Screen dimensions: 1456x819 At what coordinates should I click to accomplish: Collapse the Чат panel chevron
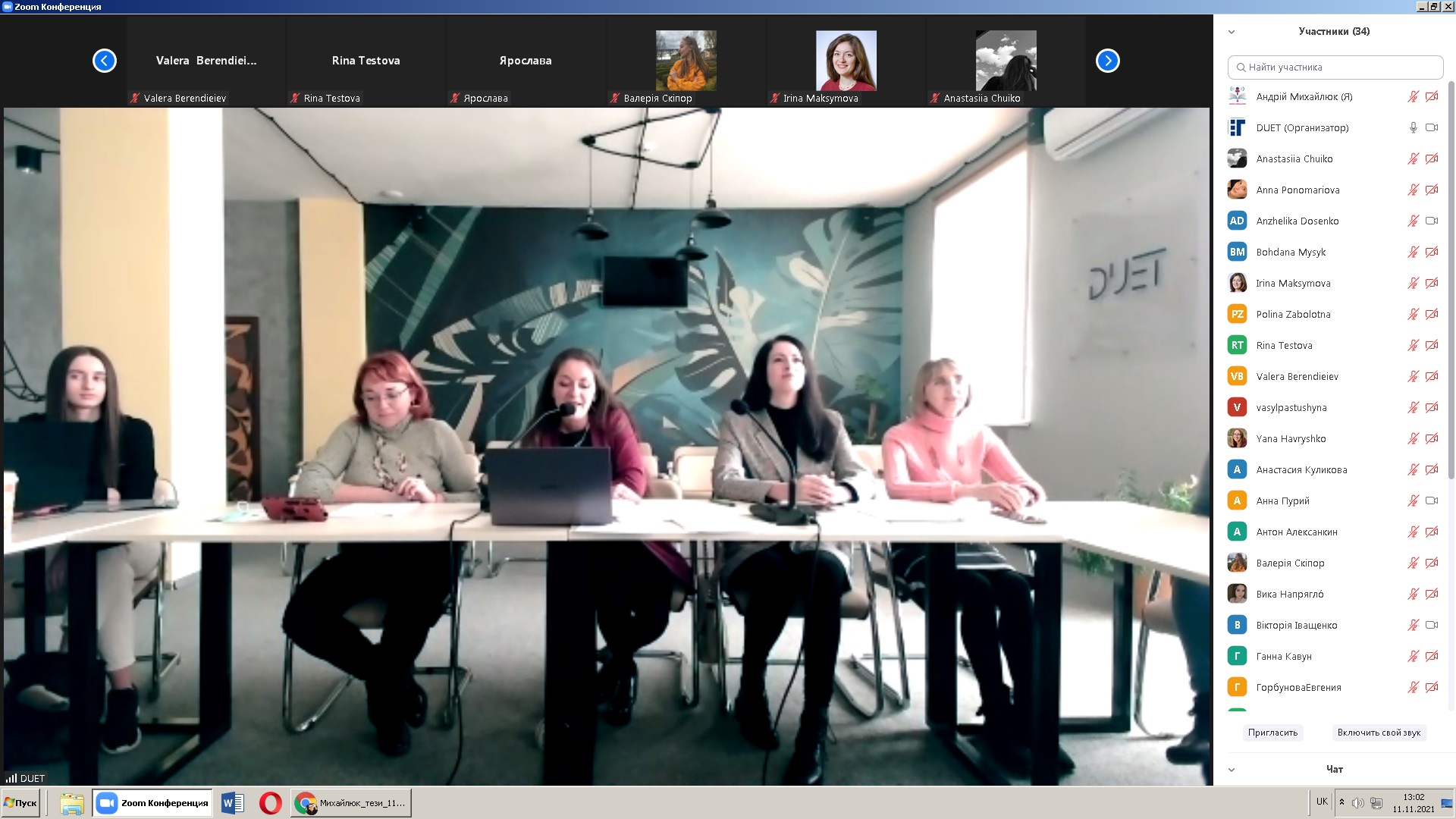click(x=1232, y=770)
